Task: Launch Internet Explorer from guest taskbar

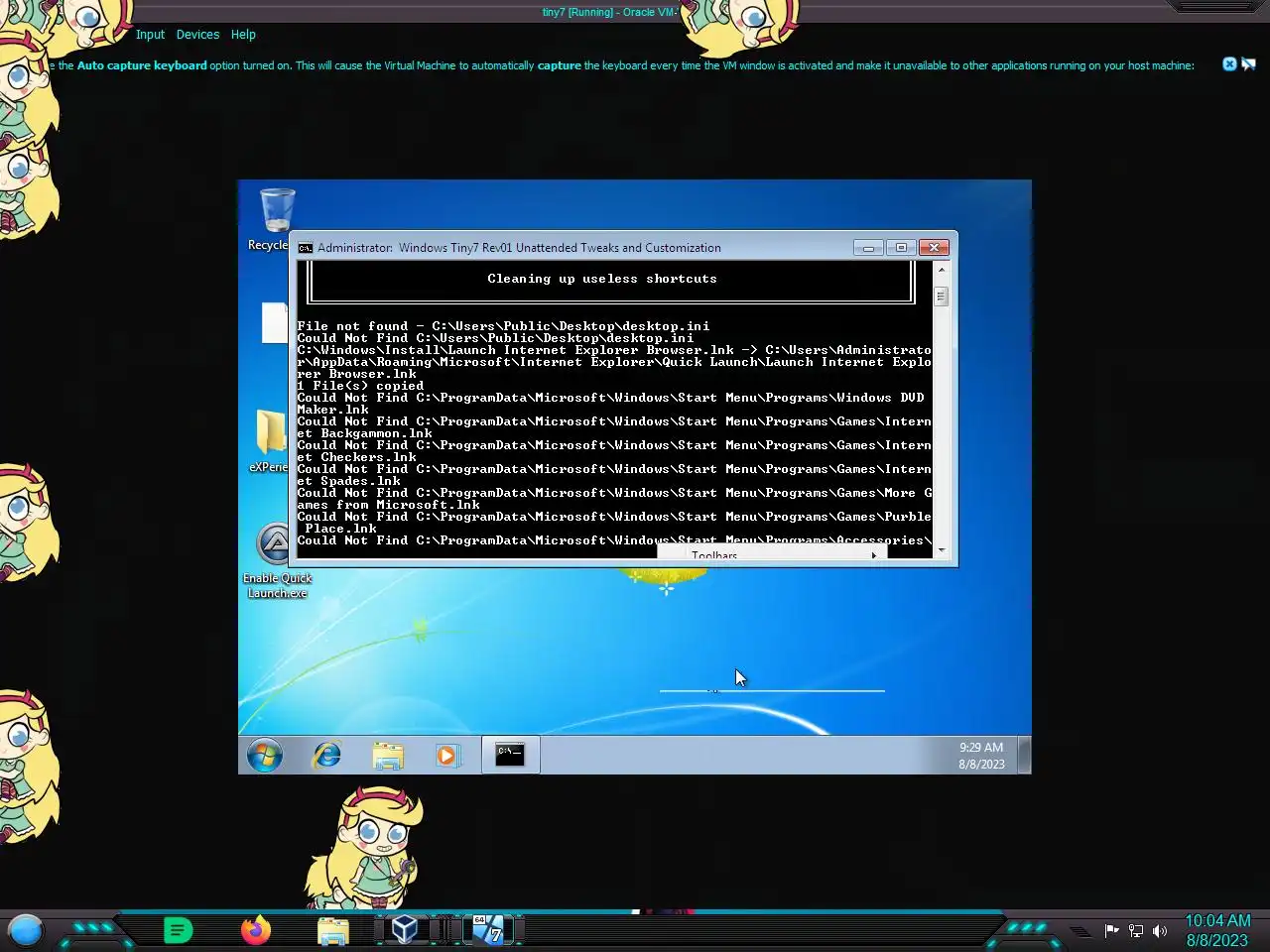Action: [326, 756]
